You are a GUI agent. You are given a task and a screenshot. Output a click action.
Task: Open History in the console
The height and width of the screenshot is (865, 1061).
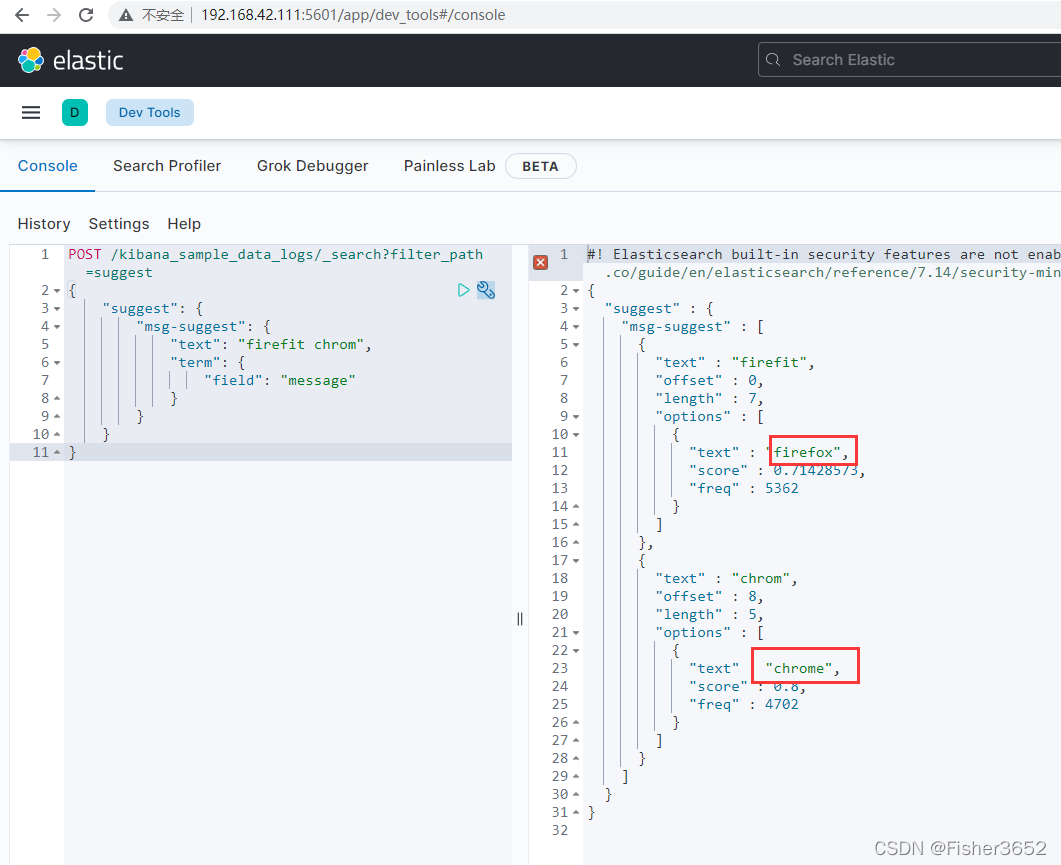tap(44, 224)
